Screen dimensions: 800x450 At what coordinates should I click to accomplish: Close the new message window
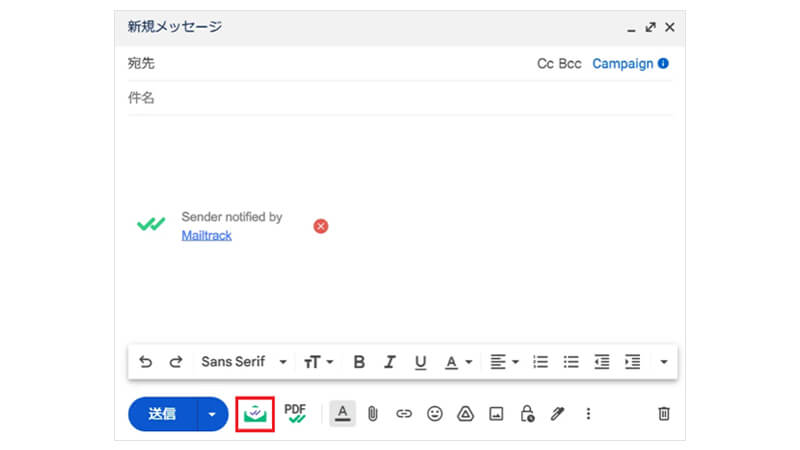click(x=670, y=27)
